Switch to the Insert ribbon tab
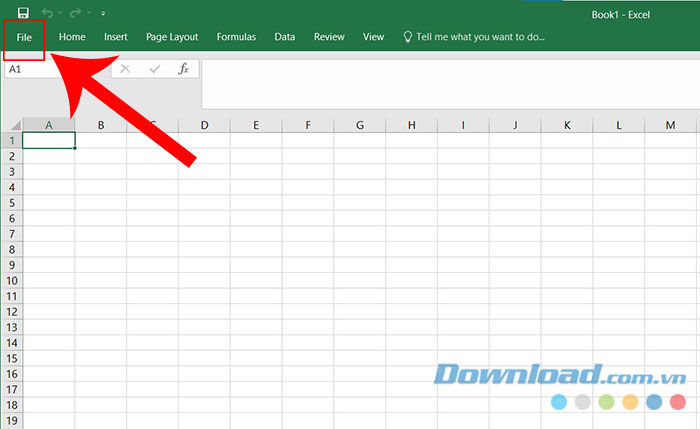Image resolution: width=700 pixels, height=429 pixels. click(116, 37)
